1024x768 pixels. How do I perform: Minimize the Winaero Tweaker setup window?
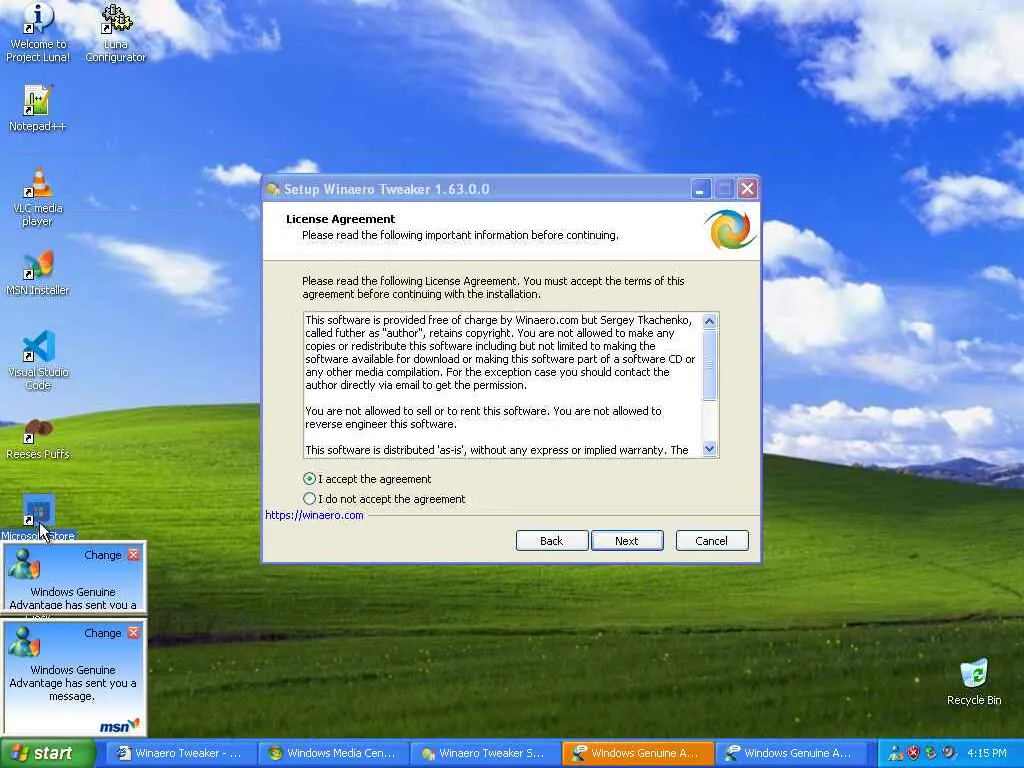pos(700,189)
